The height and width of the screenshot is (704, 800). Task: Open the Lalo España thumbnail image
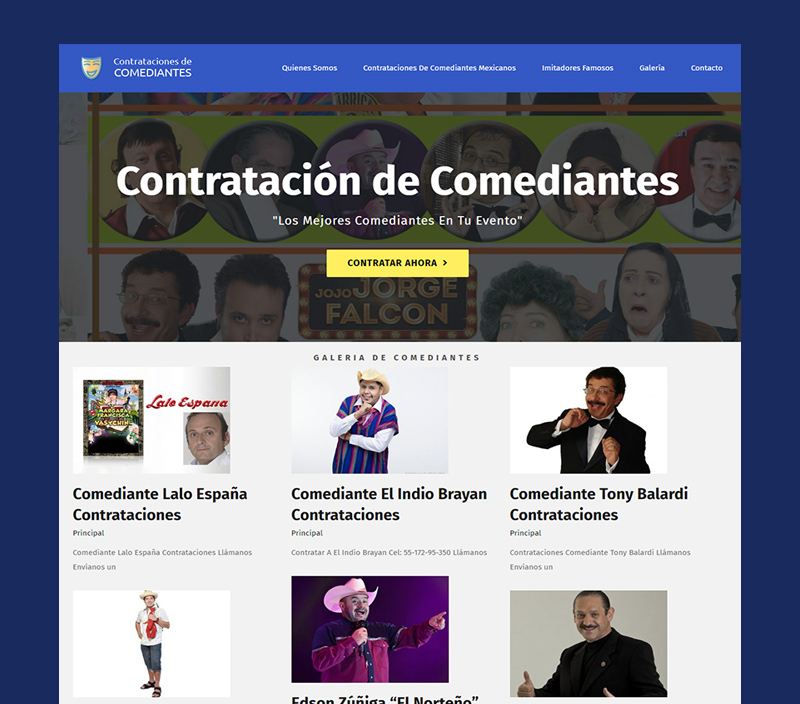[152, 420]
